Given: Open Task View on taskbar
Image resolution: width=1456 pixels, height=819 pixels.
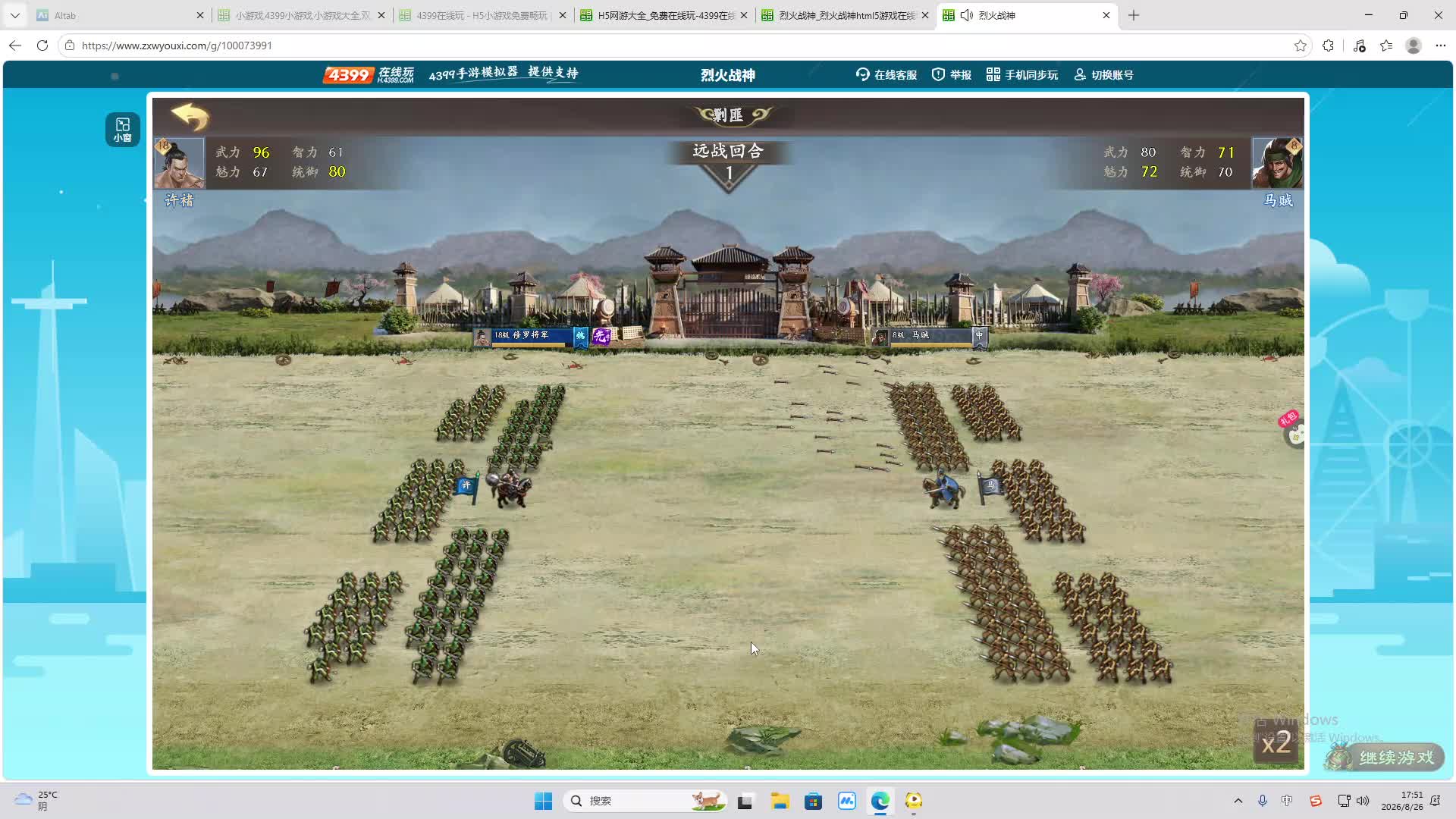Looking at the screenshot, I should [745, 801].
